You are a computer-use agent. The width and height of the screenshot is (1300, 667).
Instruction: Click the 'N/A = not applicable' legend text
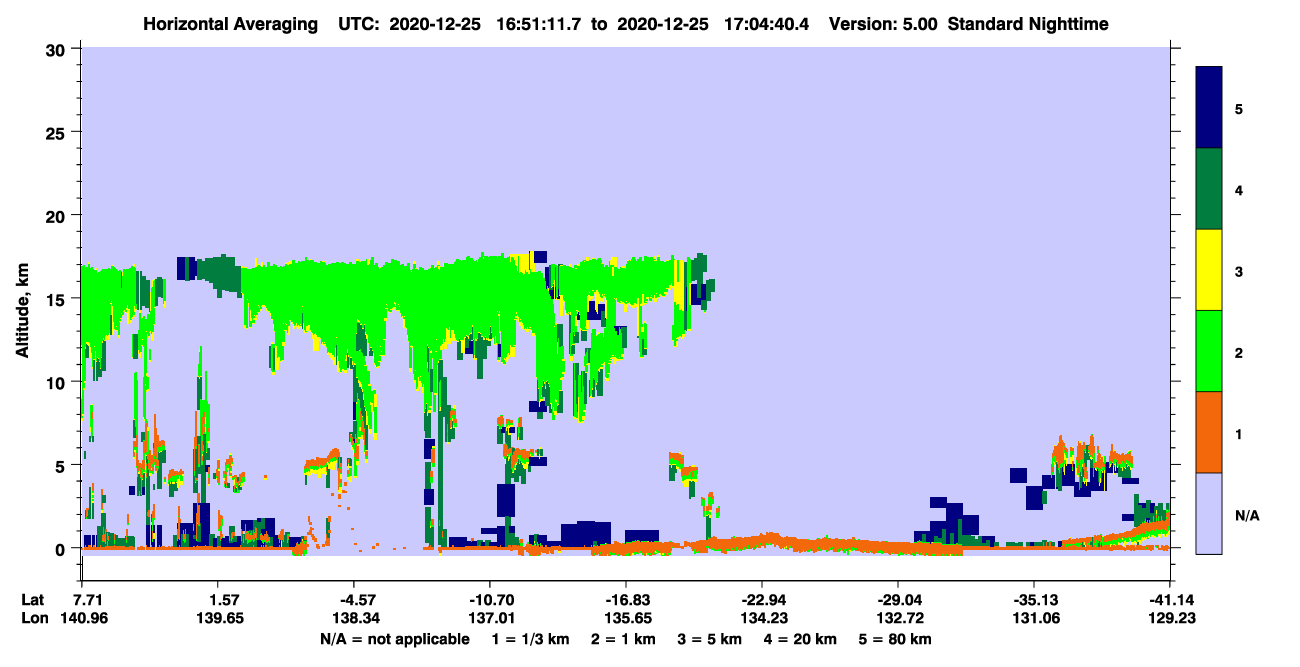[x=394, y=639]
